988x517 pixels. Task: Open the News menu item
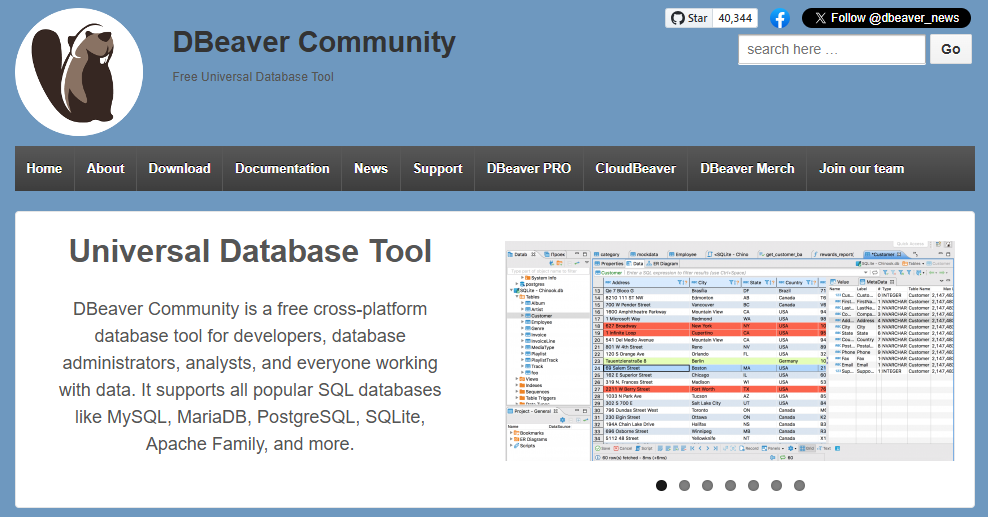(x=370, y=169)
